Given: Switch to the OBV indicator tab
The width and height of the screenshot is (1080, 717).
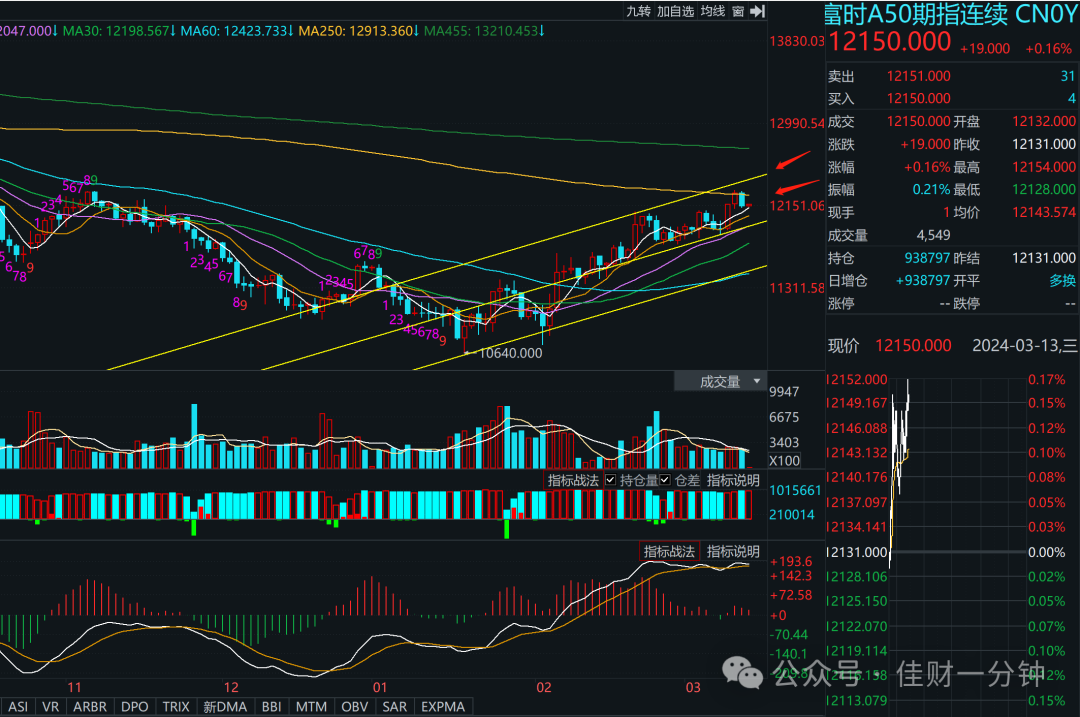Looking at the screenshot, I should click(x=355, y=707).
